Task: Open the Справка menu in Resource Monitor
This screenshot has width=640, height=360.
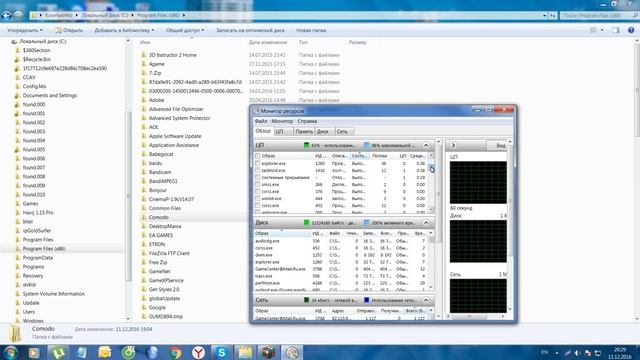Action: 307,121
